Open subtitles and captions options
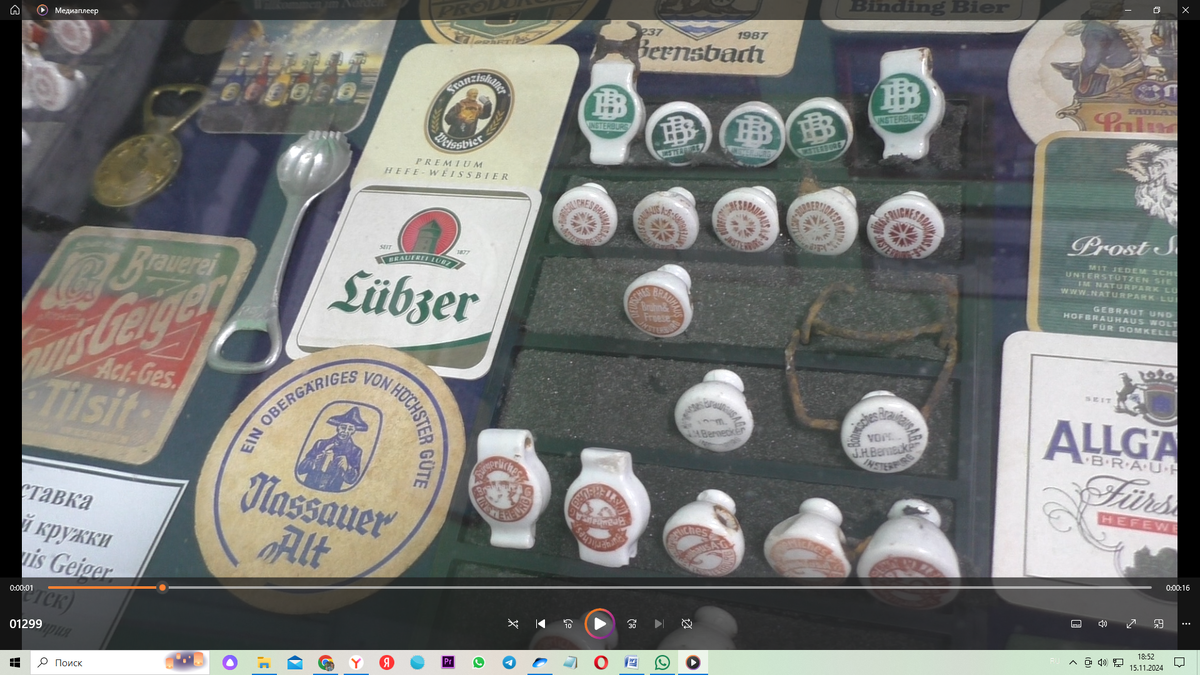The image size is (1200, 675). [x=1076, y=623]
